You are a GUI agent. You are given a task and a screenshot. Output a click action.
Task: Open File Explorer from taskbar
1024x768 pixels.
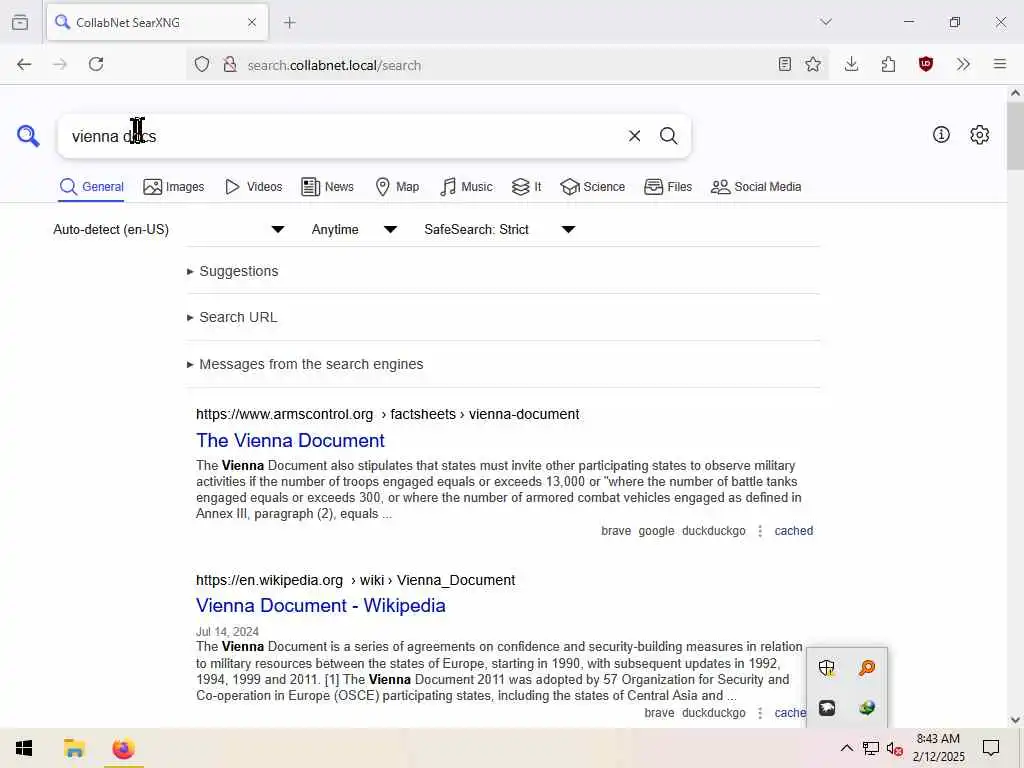pyautogui.click(x=74, y=748)
